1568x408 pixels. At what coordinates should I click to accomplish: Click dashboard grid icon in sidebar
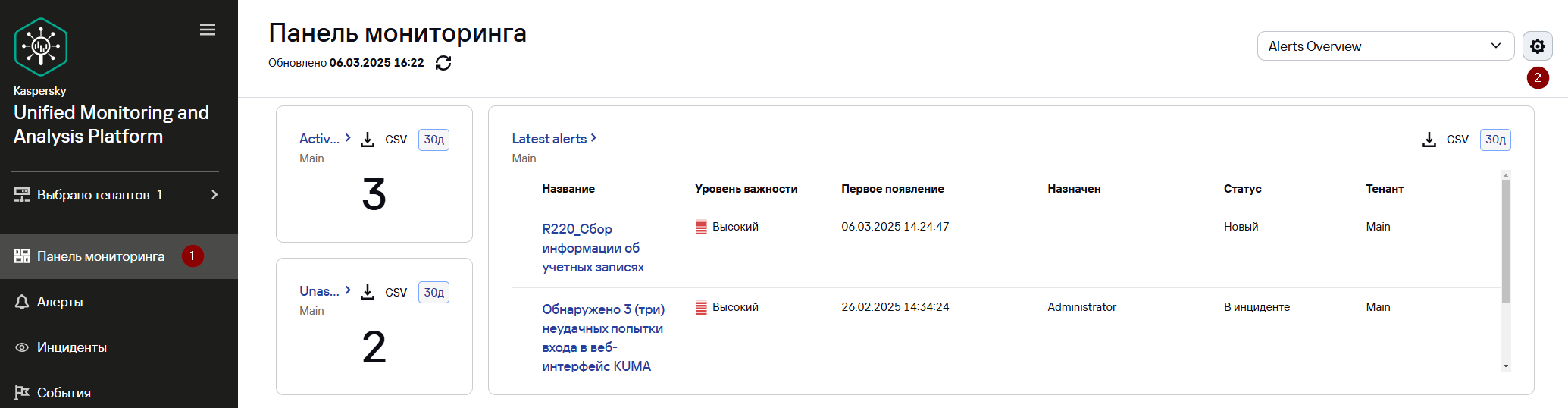coord(22,256)
